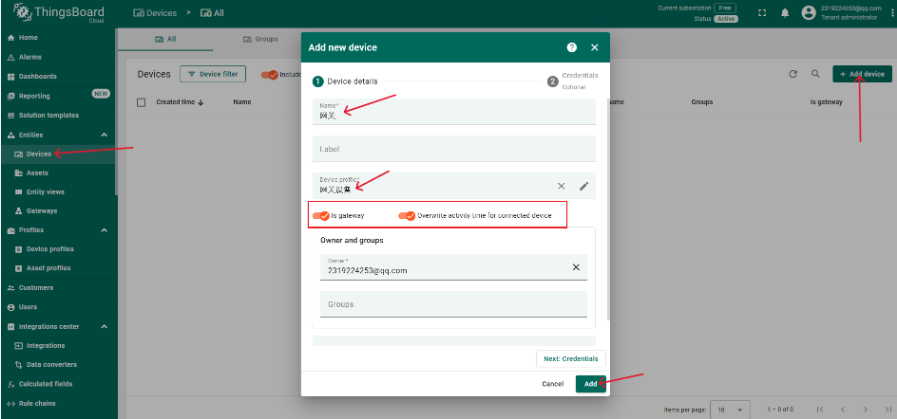
Task: Select the checkbox in devices table header
Action: pyautogui.click(x=141, y=102)
